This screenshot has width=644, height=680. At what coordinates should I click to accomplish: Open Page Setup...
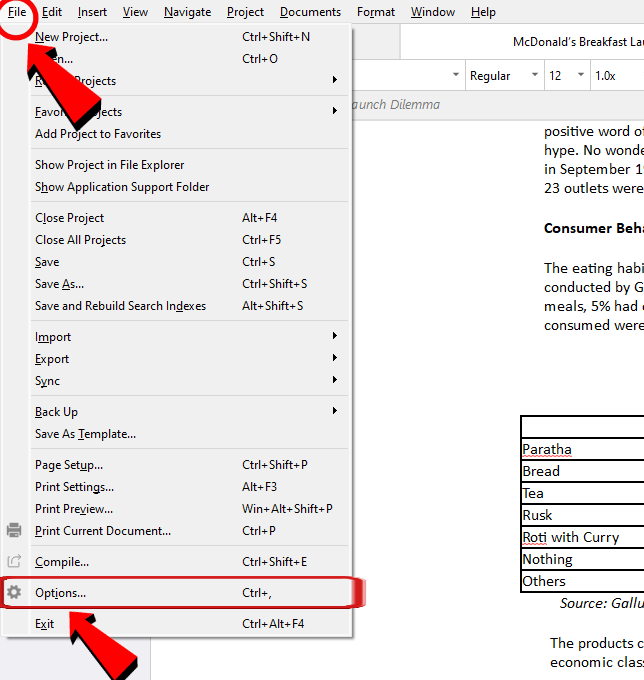(x=190, y=465)
